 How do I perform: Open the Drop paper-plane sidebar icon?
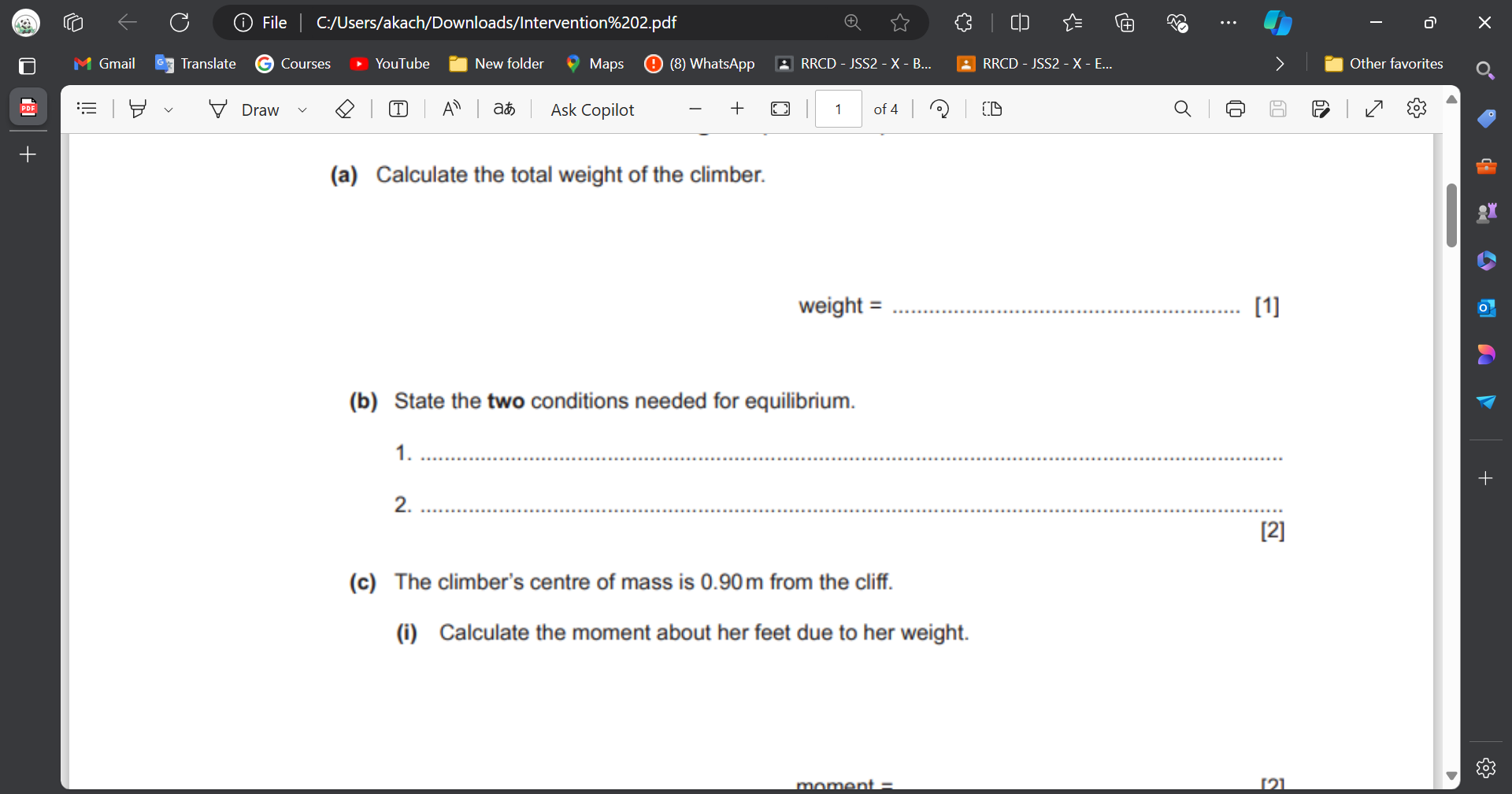point(1486,402)
